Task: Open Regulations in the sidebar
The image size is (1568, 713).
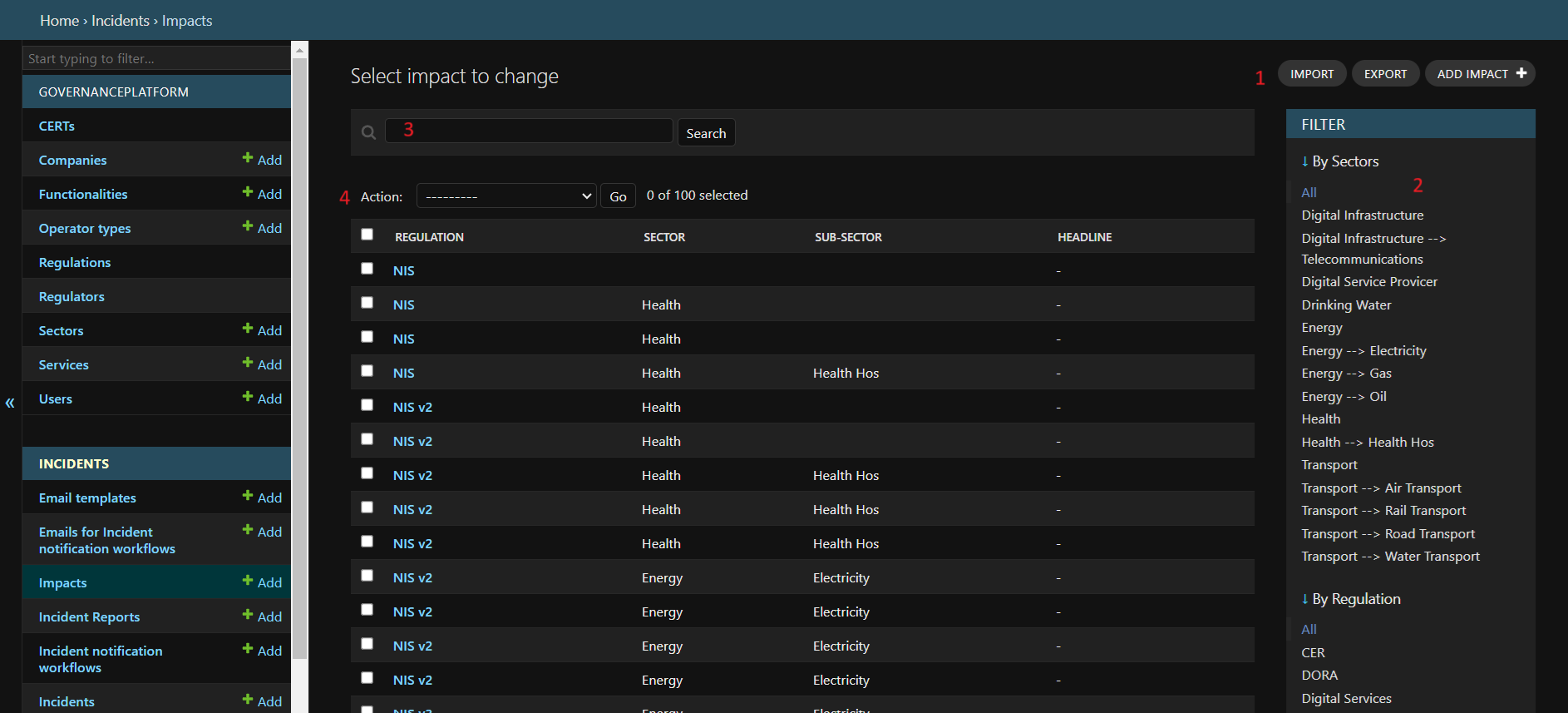Action: [x=75, y=263]
